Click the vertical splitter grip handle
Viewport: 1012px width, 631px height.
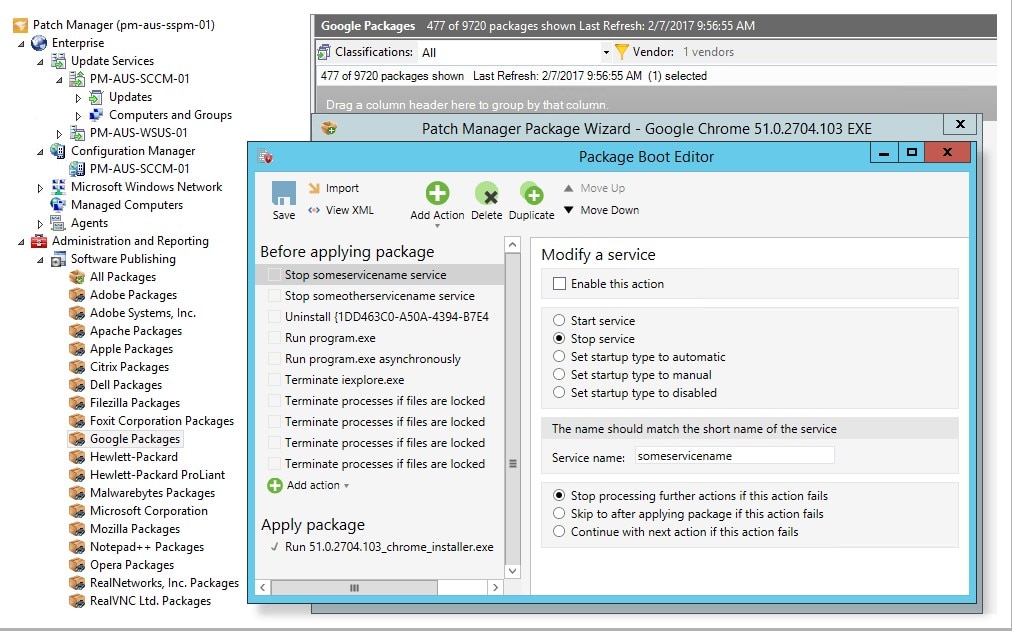click(x=513, y=463)
